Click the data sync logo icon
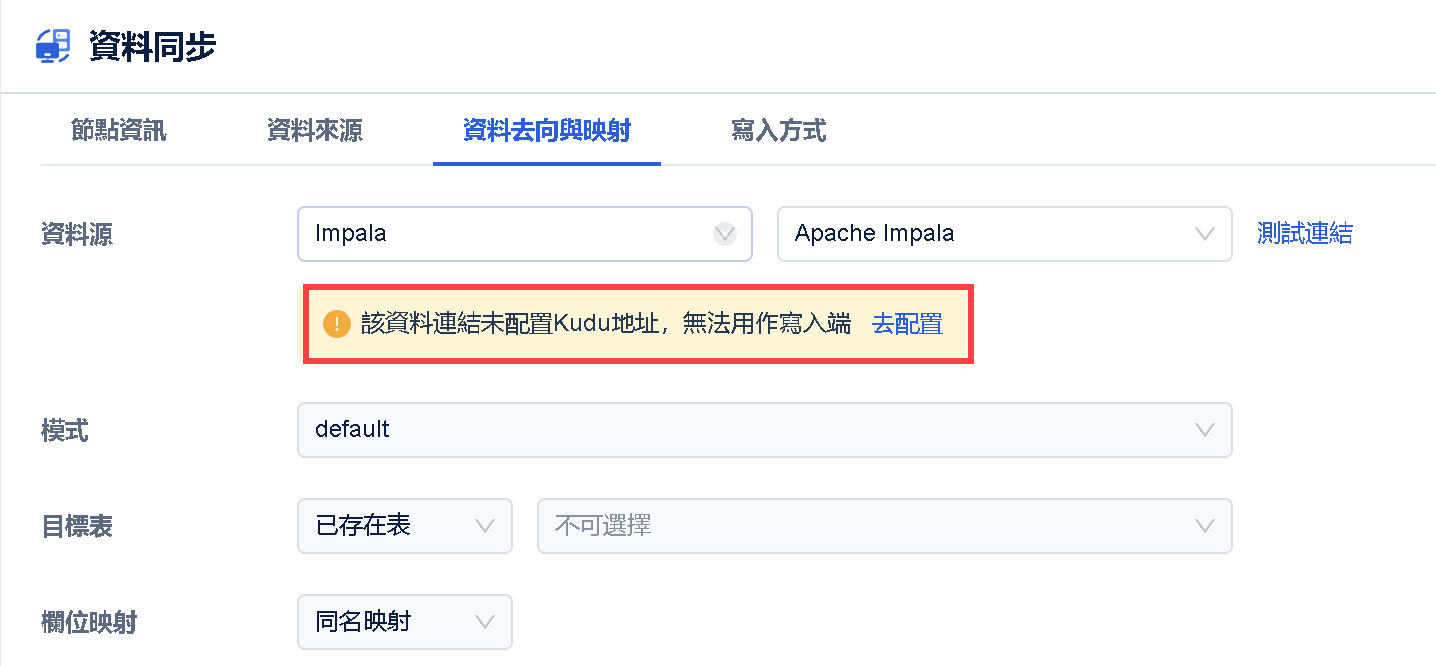1436x666 pixels. (53, 46)
